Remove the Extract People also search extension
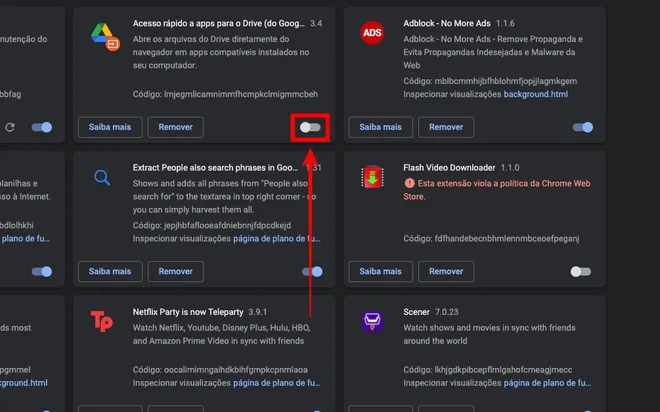Screen dimensions: 660x412 click(176, 271)
